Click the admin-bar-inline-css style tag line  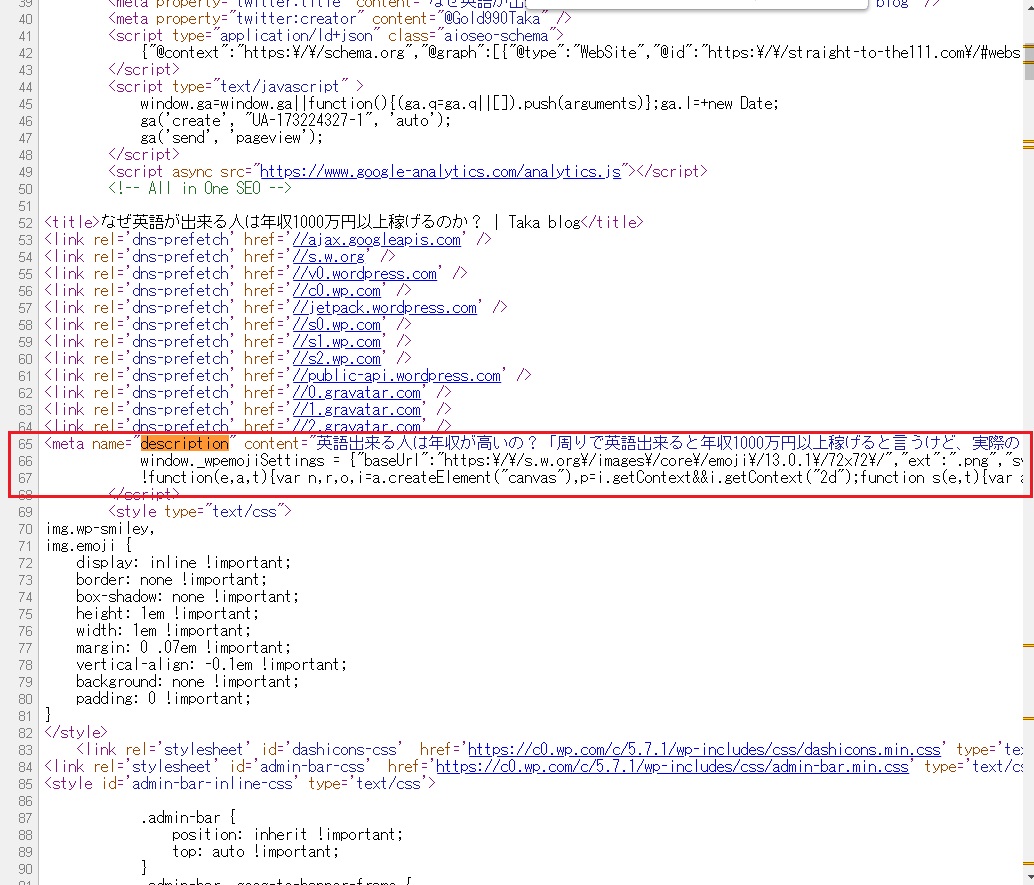click(240, 784)
